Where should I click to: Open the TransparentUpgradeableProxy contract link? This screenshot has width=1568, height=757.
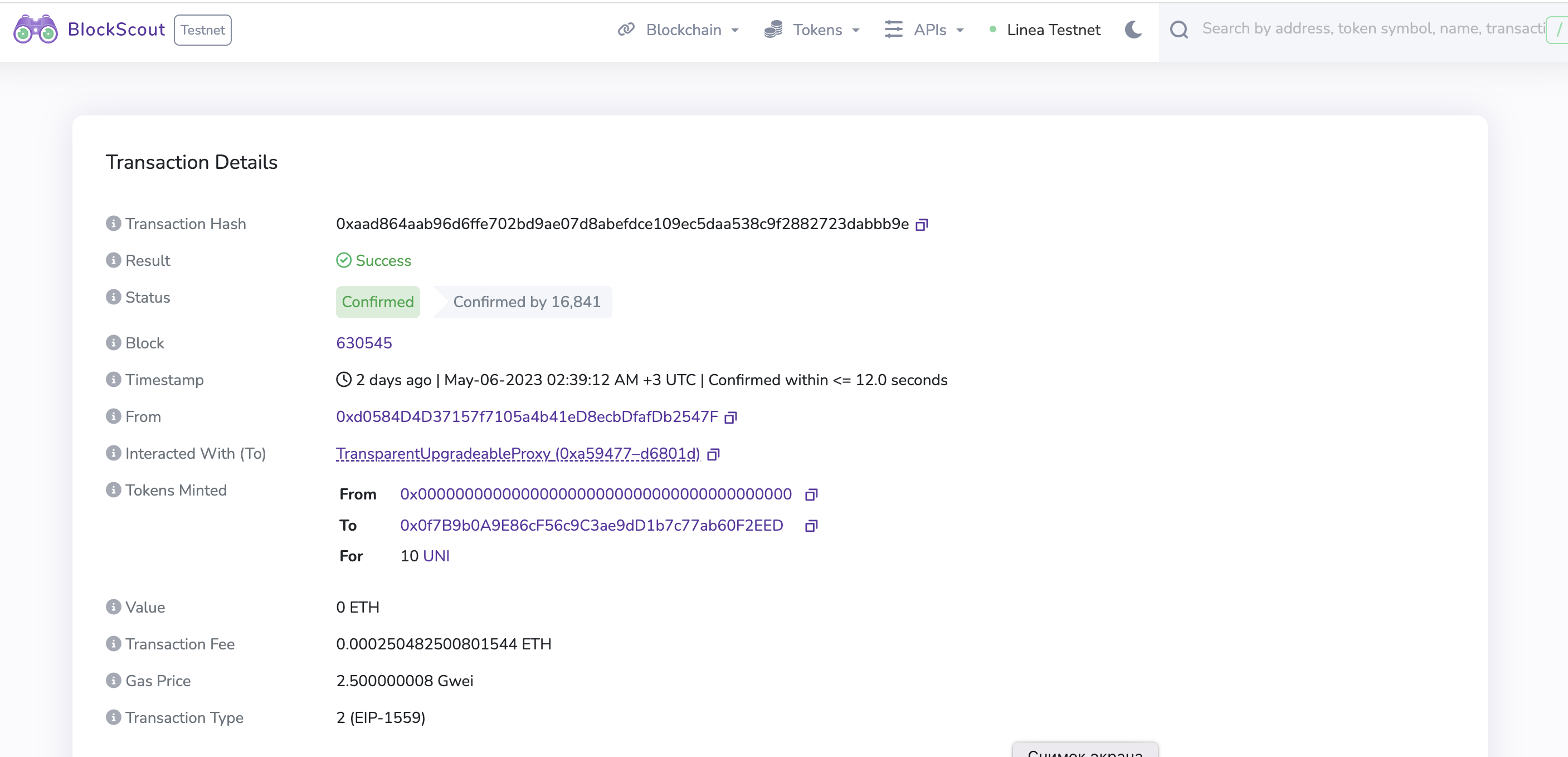[518, 454]
